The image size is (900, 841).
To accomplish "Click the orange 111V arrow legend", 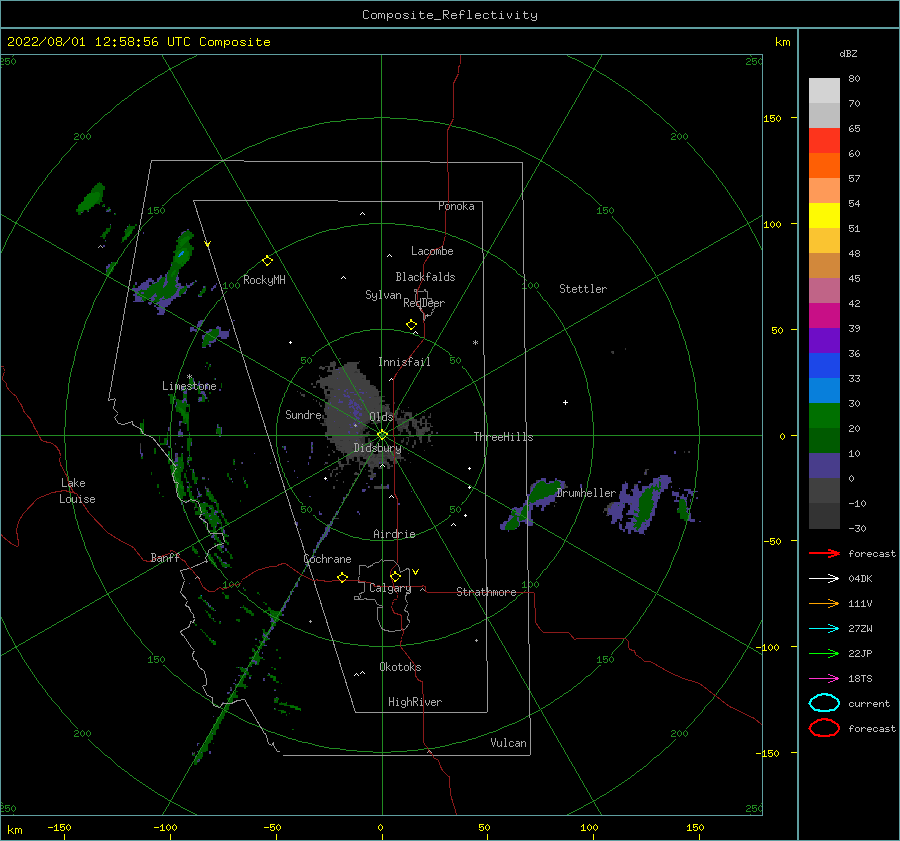I will pyautogui.click(x=824, y=603).
